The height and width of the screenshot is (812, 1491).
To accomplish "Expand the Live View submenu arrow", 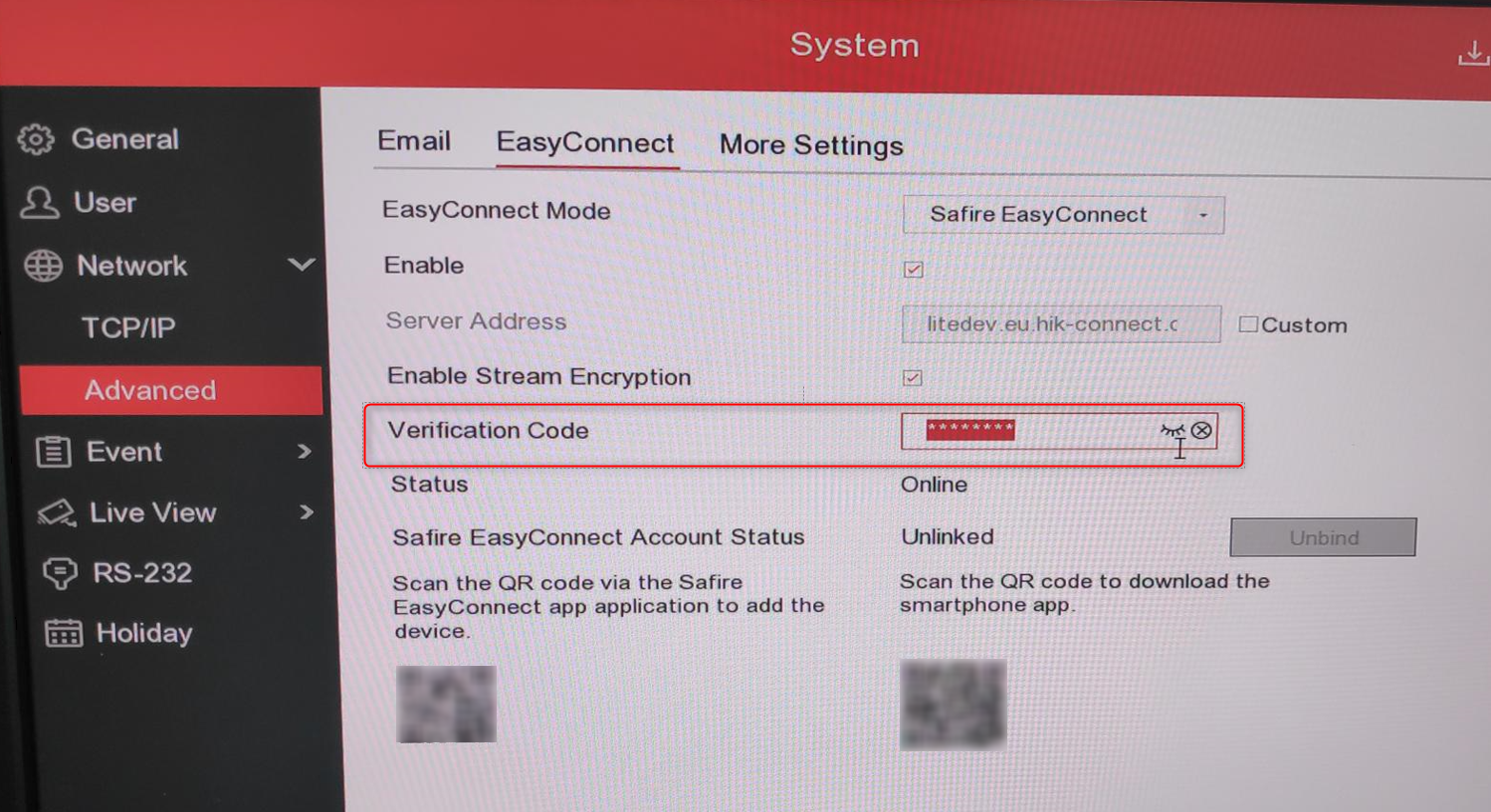I will [306, 512].
